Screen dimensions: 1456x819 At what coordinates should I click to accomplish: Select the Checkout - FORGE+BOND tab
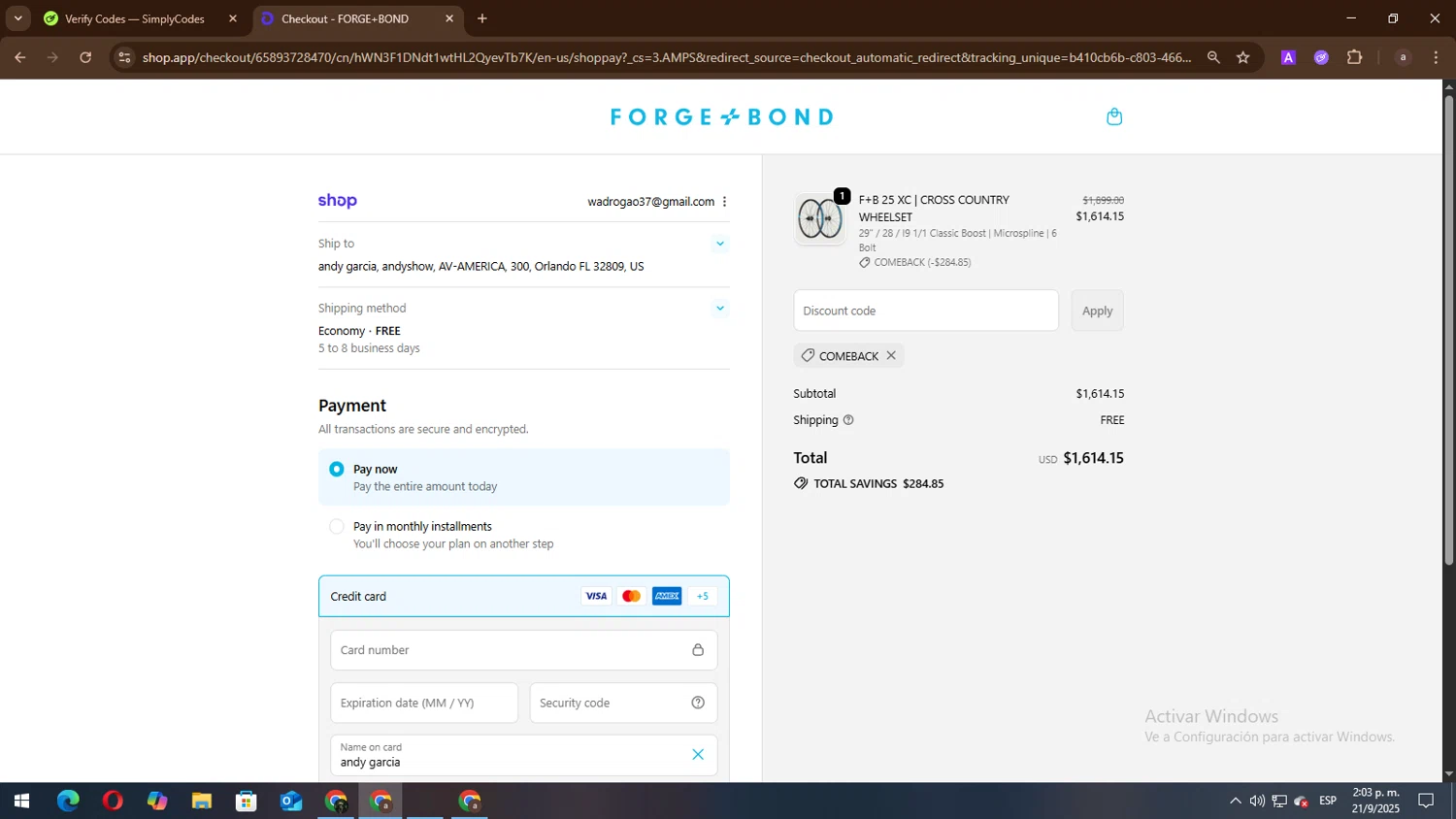[x=345, y=18]
